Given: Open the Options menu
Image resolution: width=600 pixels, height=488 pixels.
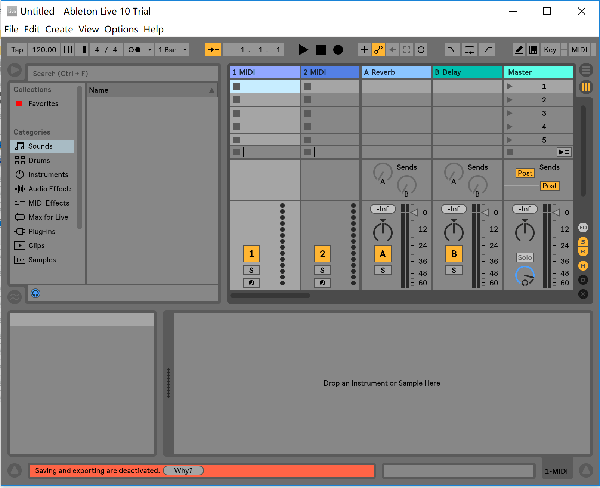Looking at the screenshot, I should [121, 30].
